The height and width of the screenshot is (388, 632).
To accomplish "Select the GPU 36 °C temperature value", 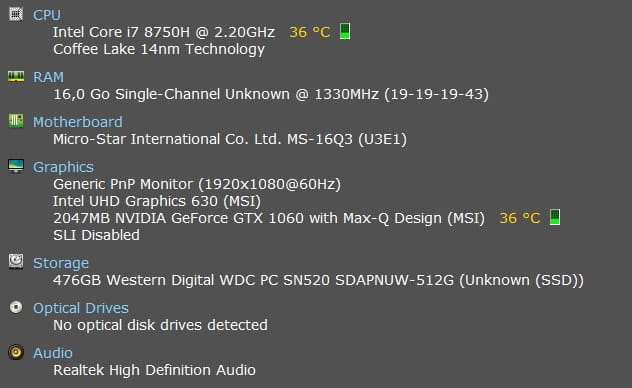I will click(520, 218).
